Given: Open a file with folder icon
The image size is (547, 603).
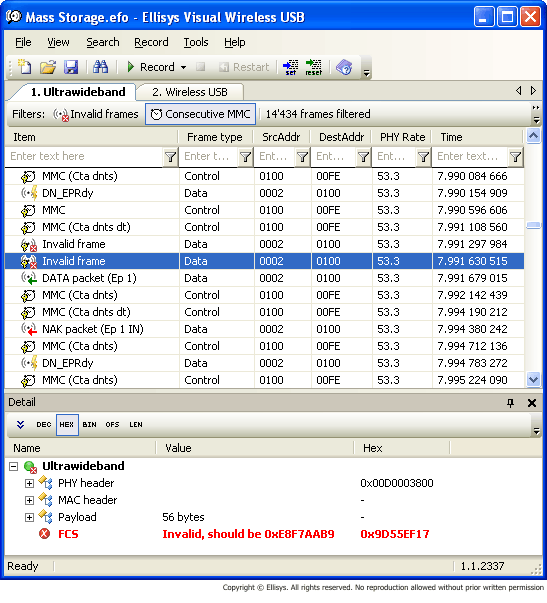Looking at the screenshot, I should pos(48,67).
